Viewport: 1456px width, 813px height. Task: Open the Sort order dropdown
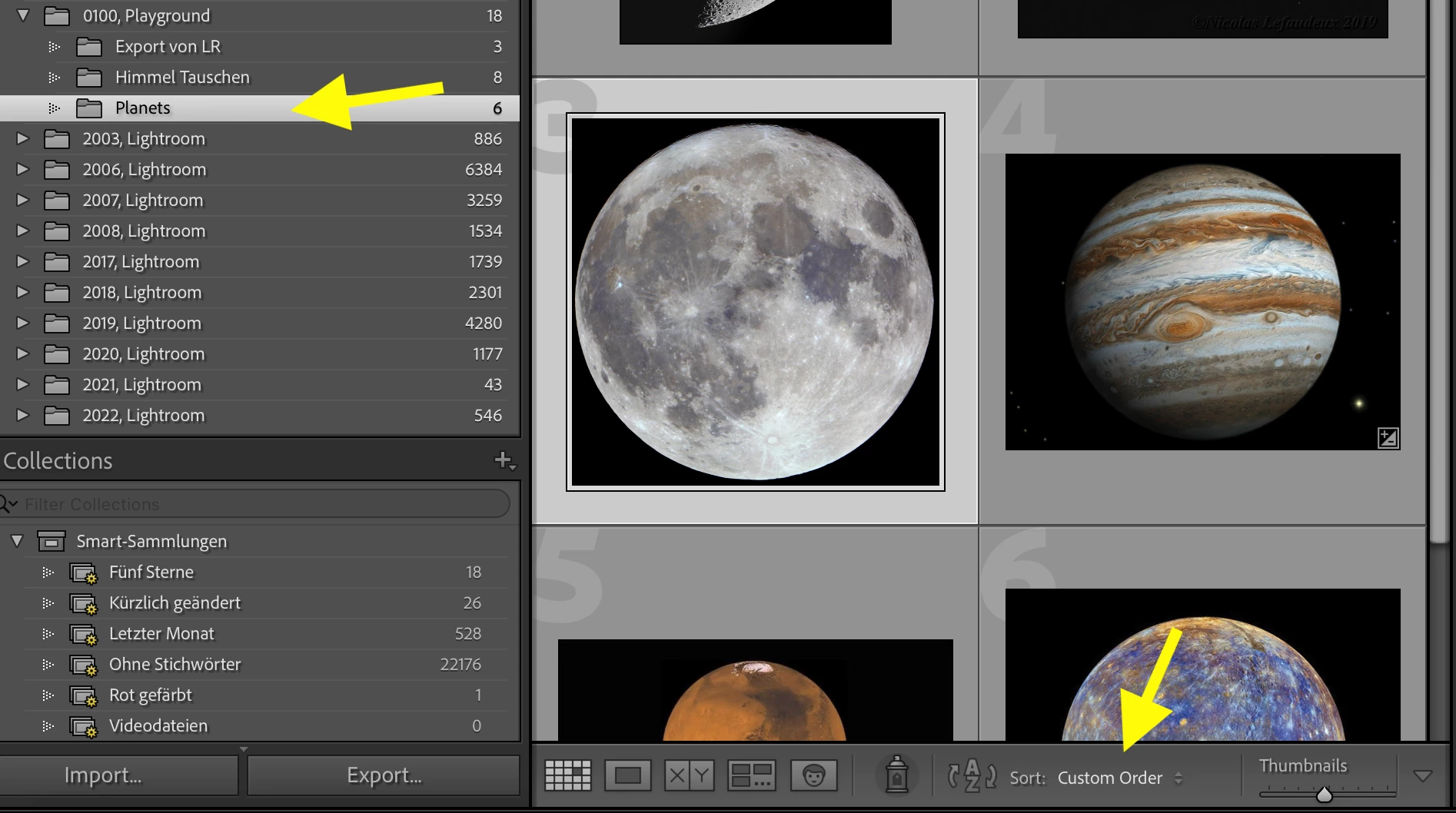(x=1119, y=778)
